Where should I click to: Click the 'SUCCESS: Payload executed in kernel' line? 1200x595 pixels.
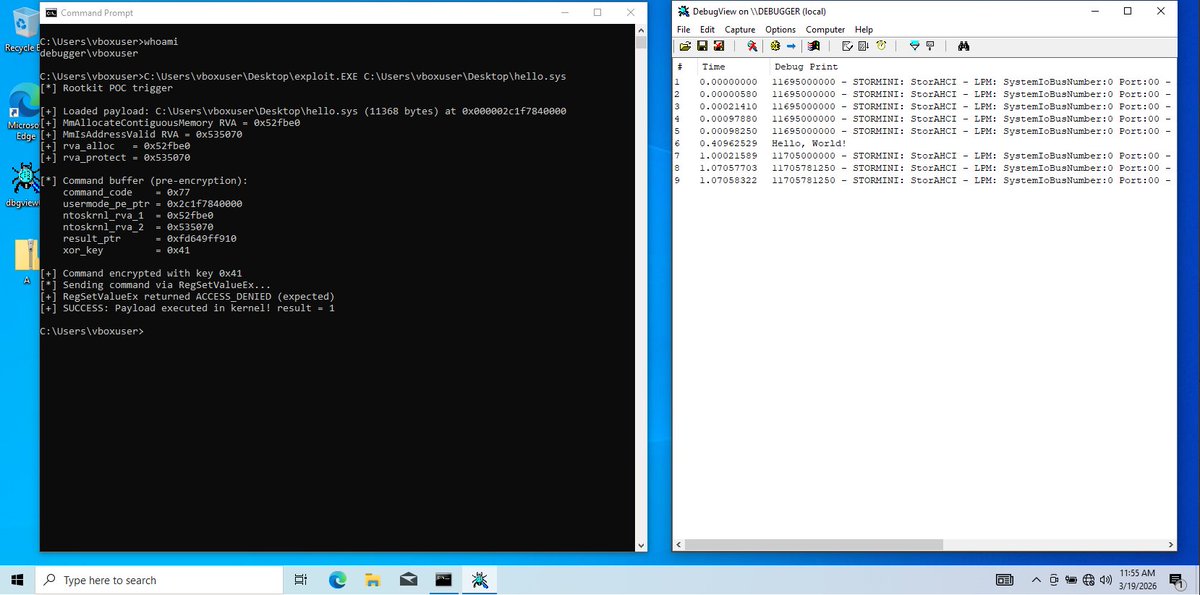188,308
